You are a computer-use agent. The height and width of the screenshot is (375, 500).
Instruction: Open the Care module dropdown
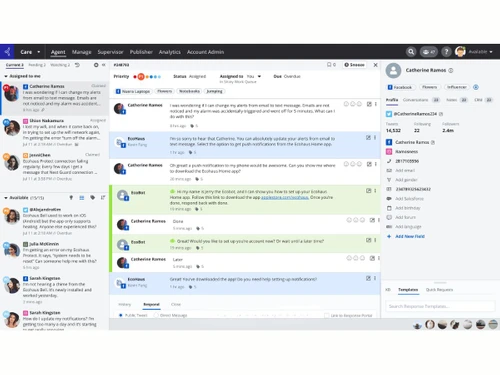(x=30, y=52)
